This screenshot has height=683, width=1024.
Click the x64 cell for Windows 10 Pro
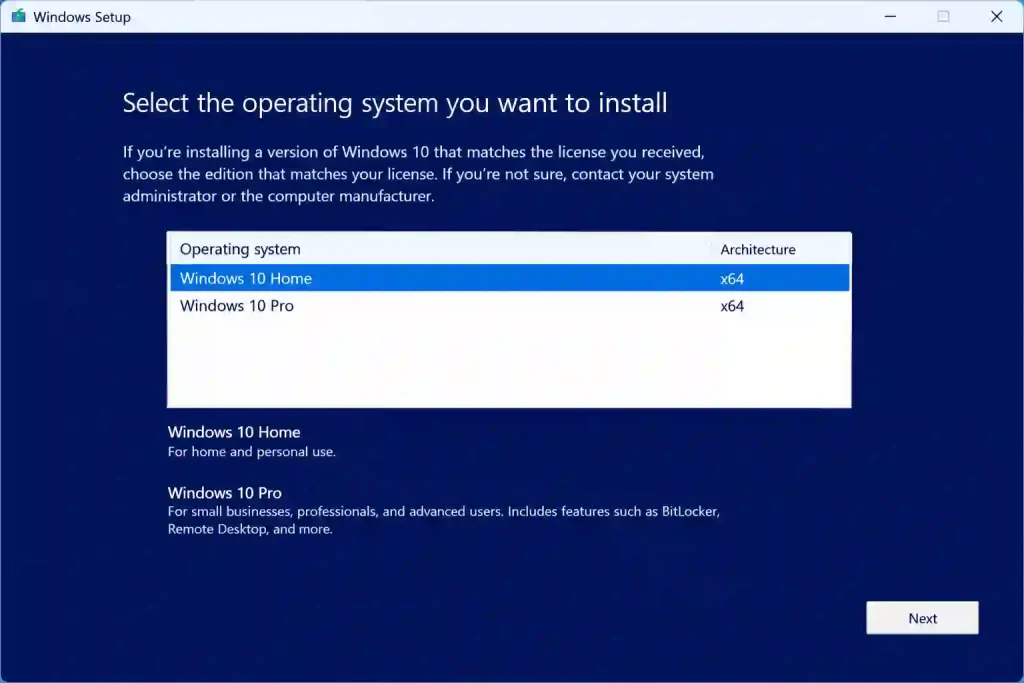(x=732, y=306)
